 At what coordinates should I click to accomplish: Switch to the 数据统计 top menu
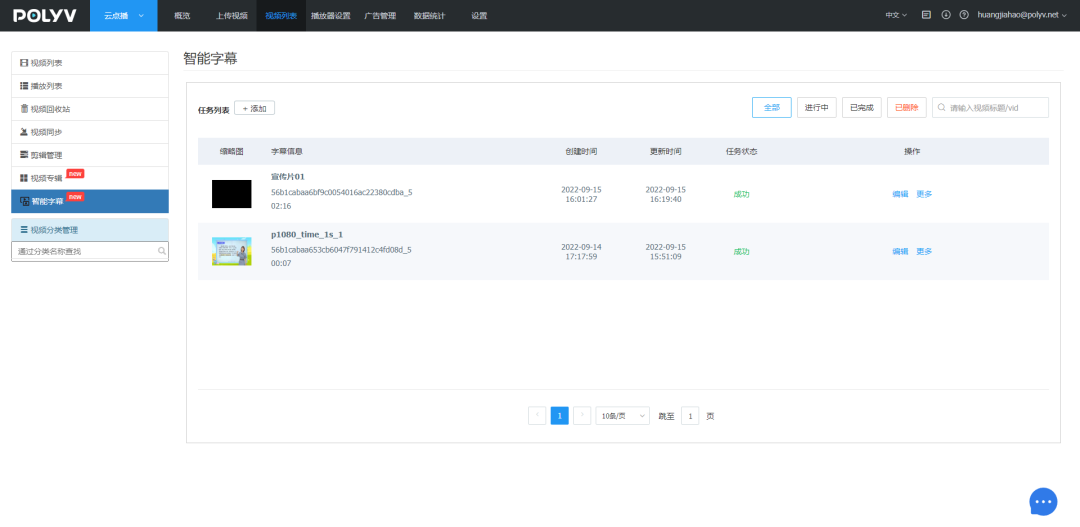coord(429,16)
